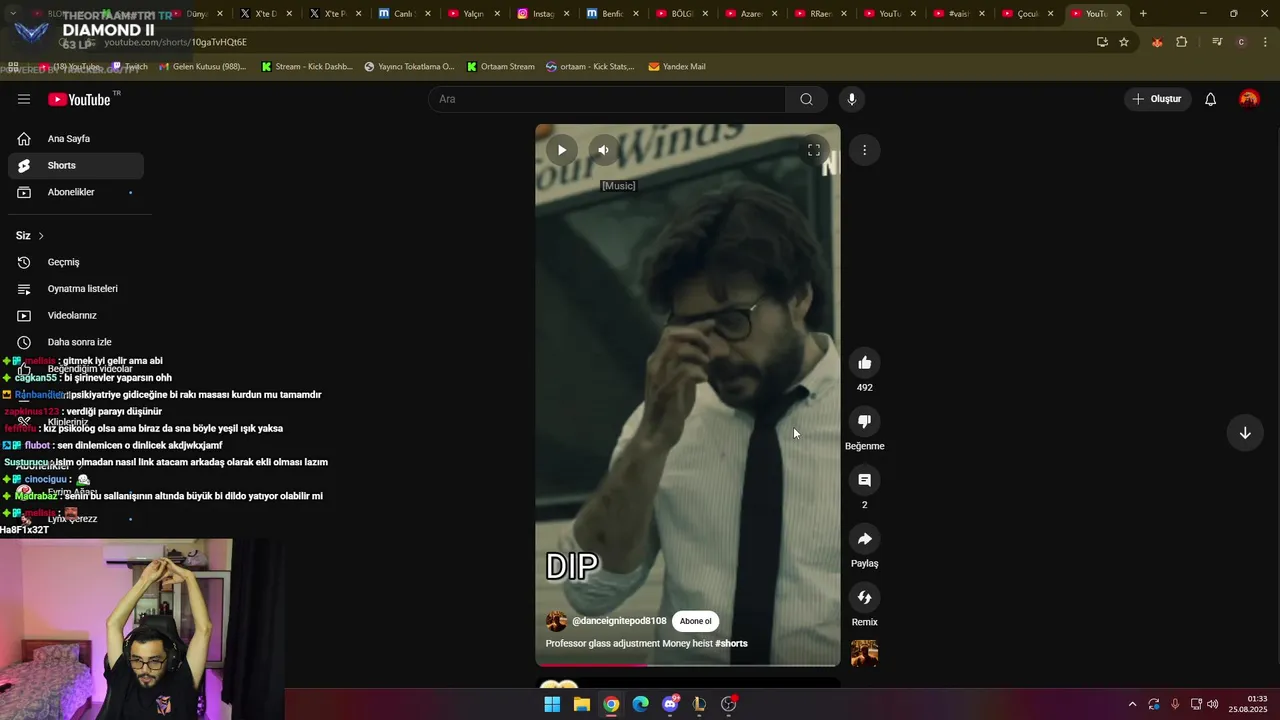Viewport: 1280px width, 720px height.
Task: Open Ortaam Stream bookmark
Action: pos(500,67)
